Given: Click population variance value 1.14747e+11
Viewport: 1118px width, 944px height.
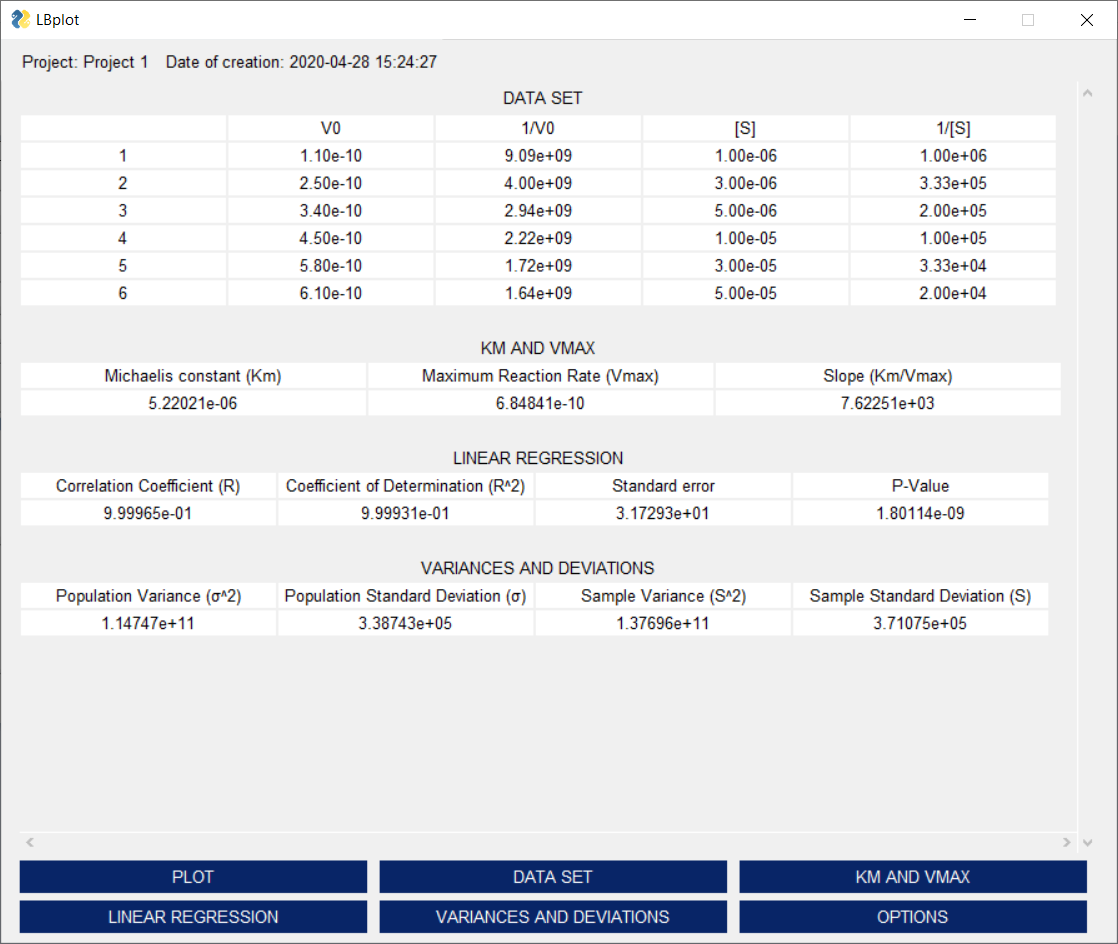Looking at the screenshot, I should pos(148,623).
